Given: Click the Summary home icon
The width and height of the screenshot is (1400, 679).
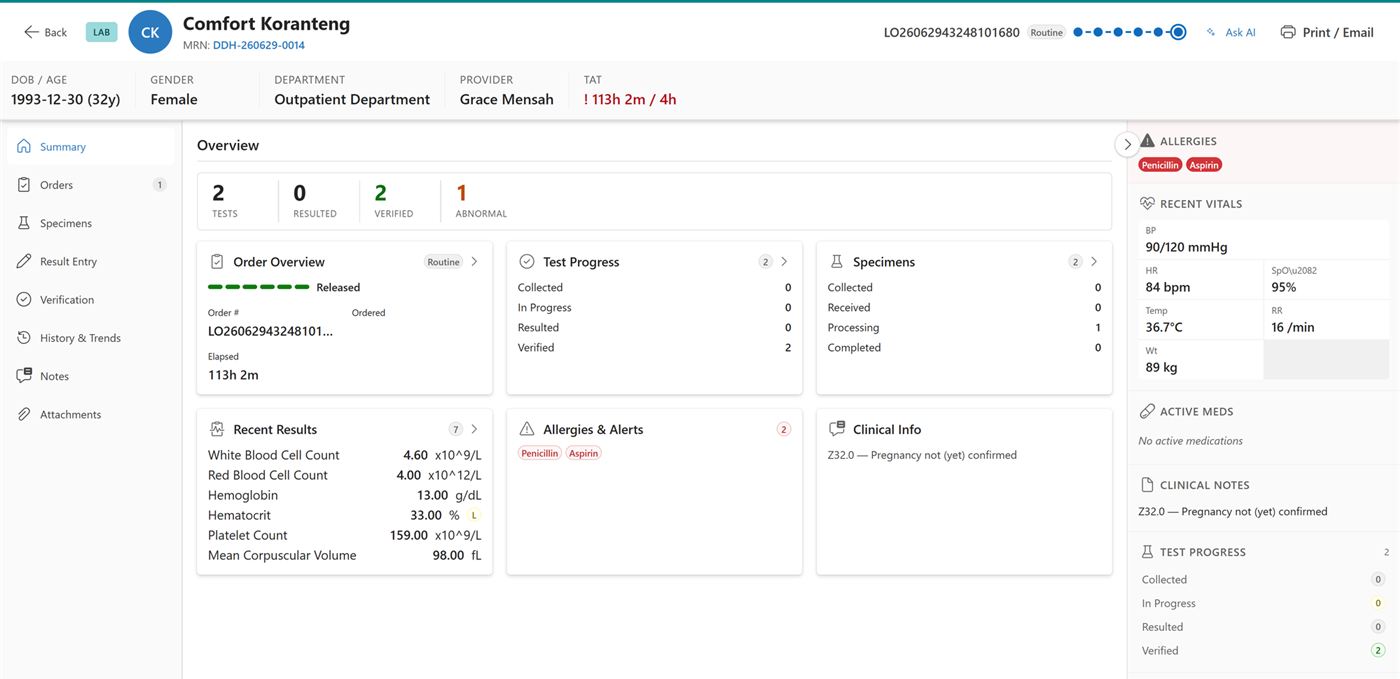Looking at the screenshot, I should 24,146.
